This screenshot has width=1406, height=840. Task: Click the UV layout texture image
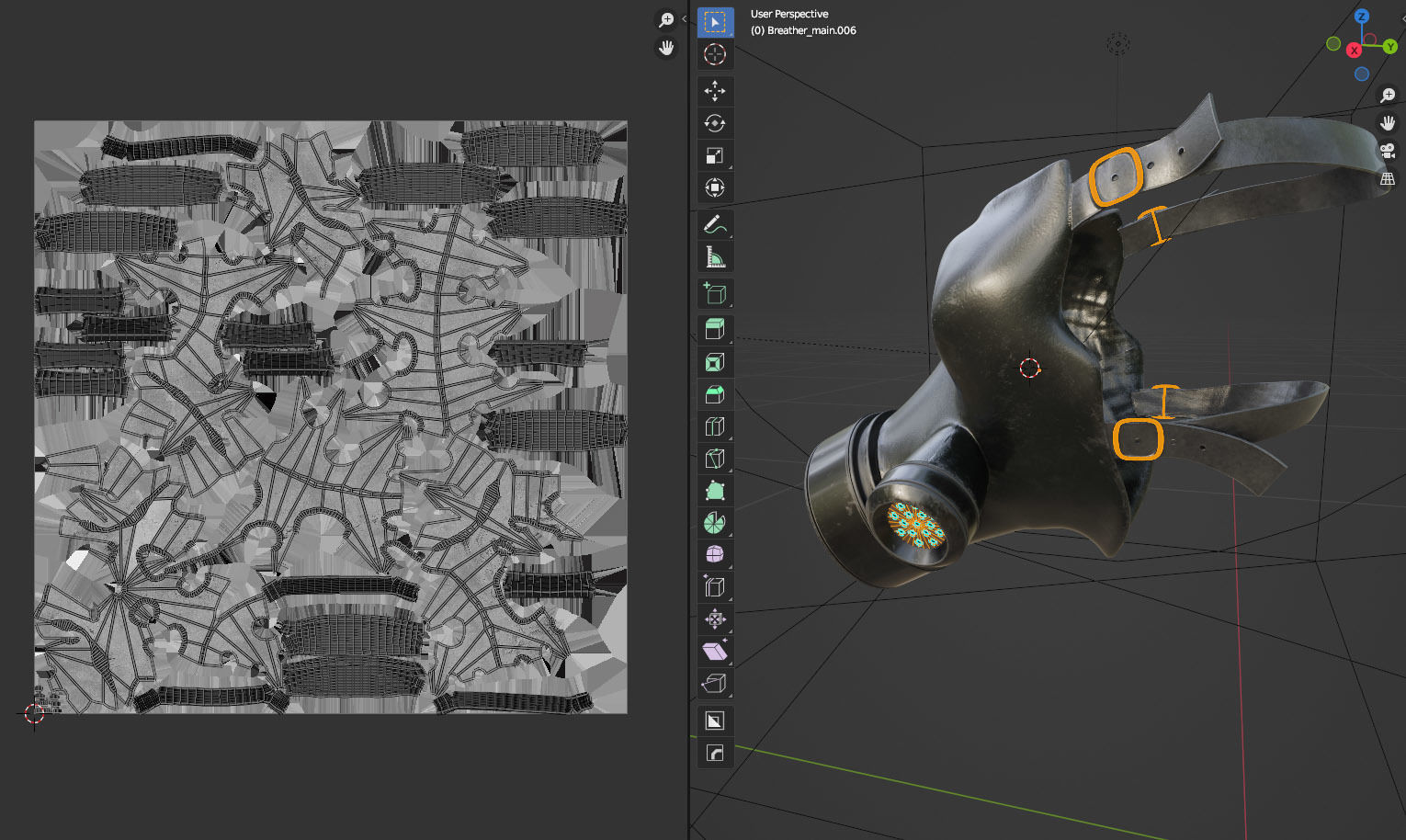coord(331,417)
